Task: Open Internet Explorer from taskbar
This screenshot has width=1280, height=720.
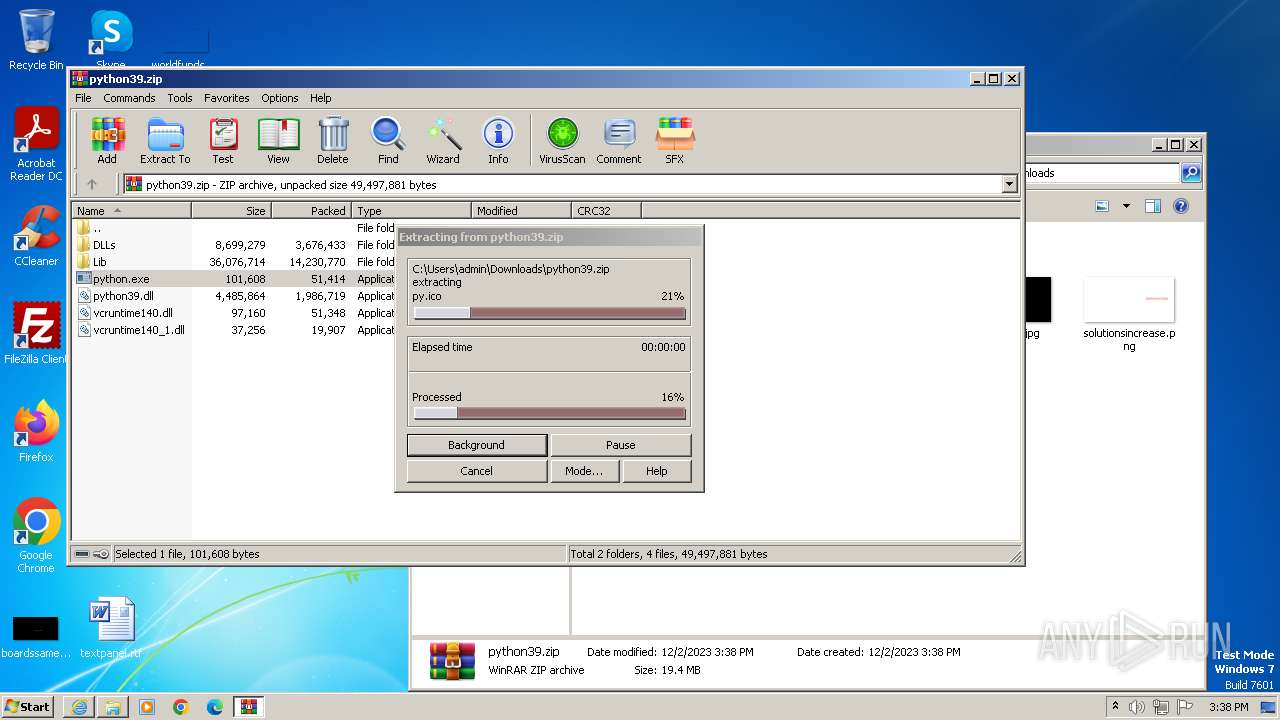Action: click(79, 707)
